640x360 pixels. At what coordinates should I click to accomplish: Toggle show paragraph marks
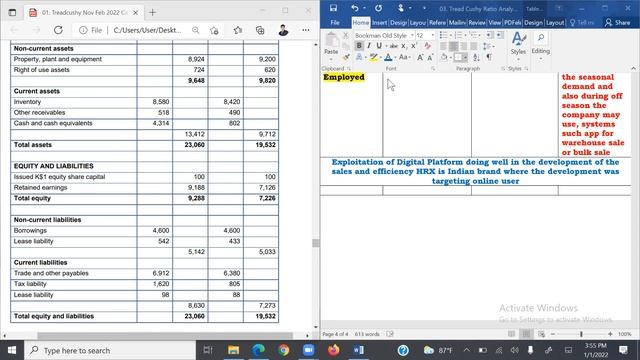click(489, 58)
